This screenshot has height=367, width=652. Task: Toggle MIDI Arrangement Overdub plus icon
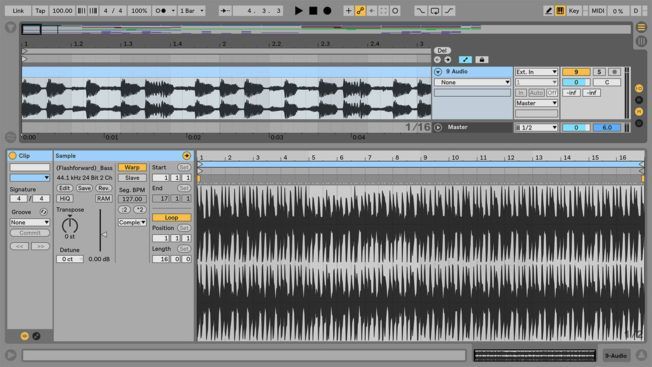(348, 11)
